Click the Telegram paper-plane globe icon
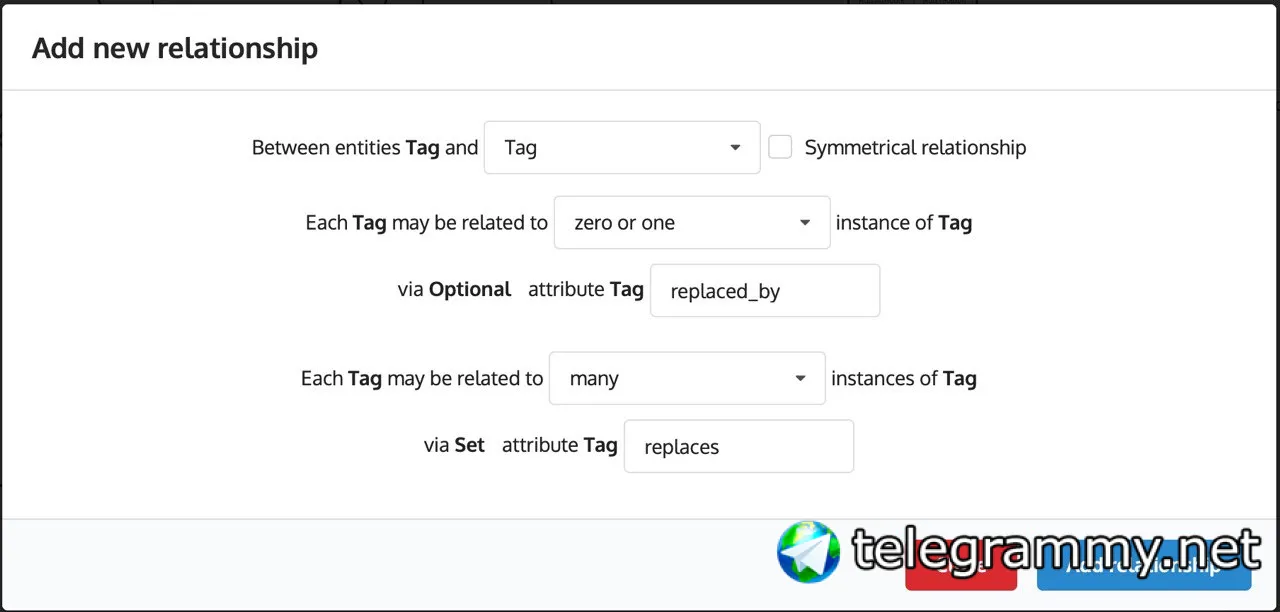This screenshot has width=1280, height=612. (x=808, y=551)
